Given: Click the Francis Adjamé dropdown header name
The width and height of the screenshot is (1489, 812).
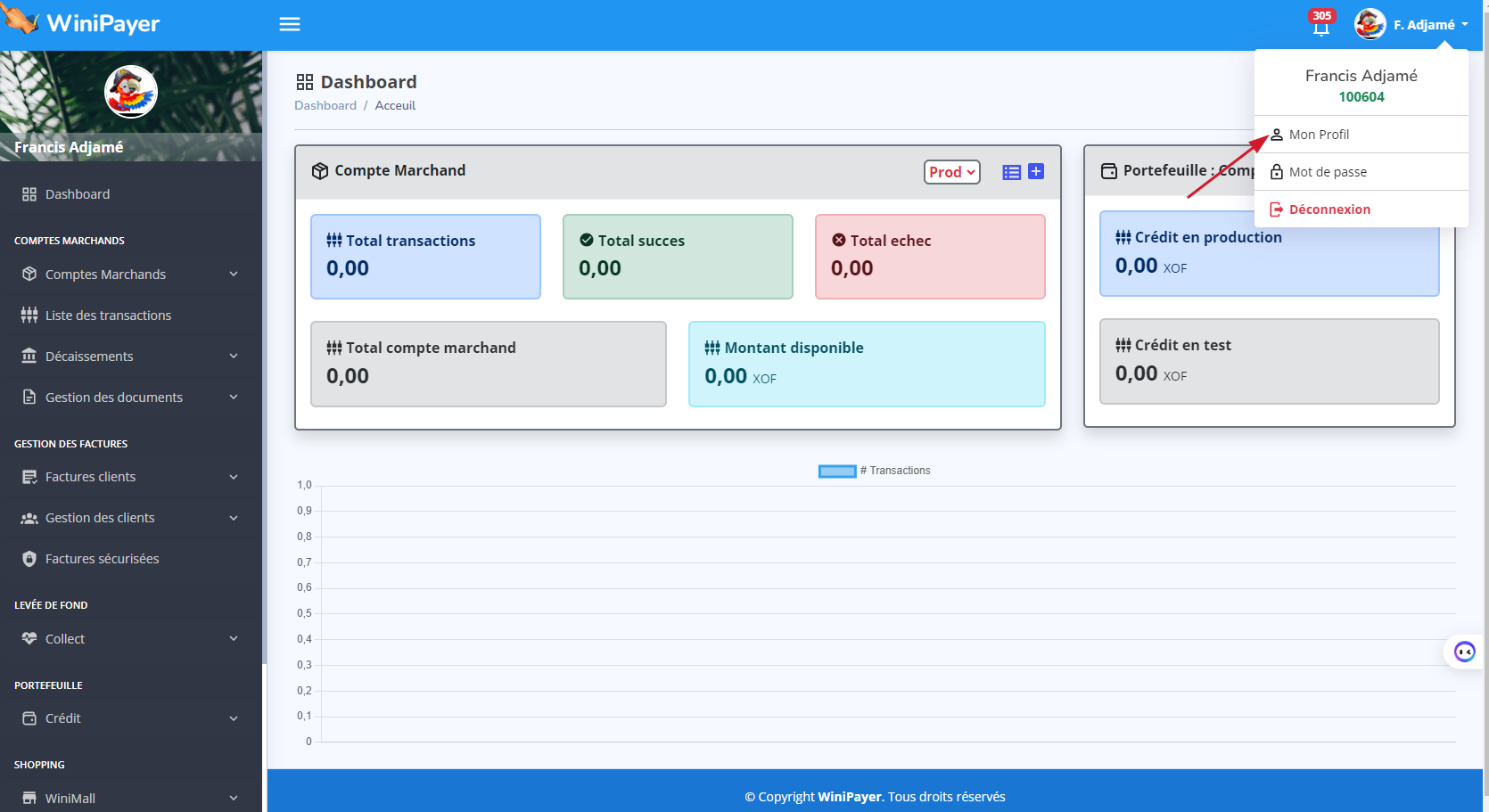Looking at the screenshot, I should click(x=1361, y=76).
